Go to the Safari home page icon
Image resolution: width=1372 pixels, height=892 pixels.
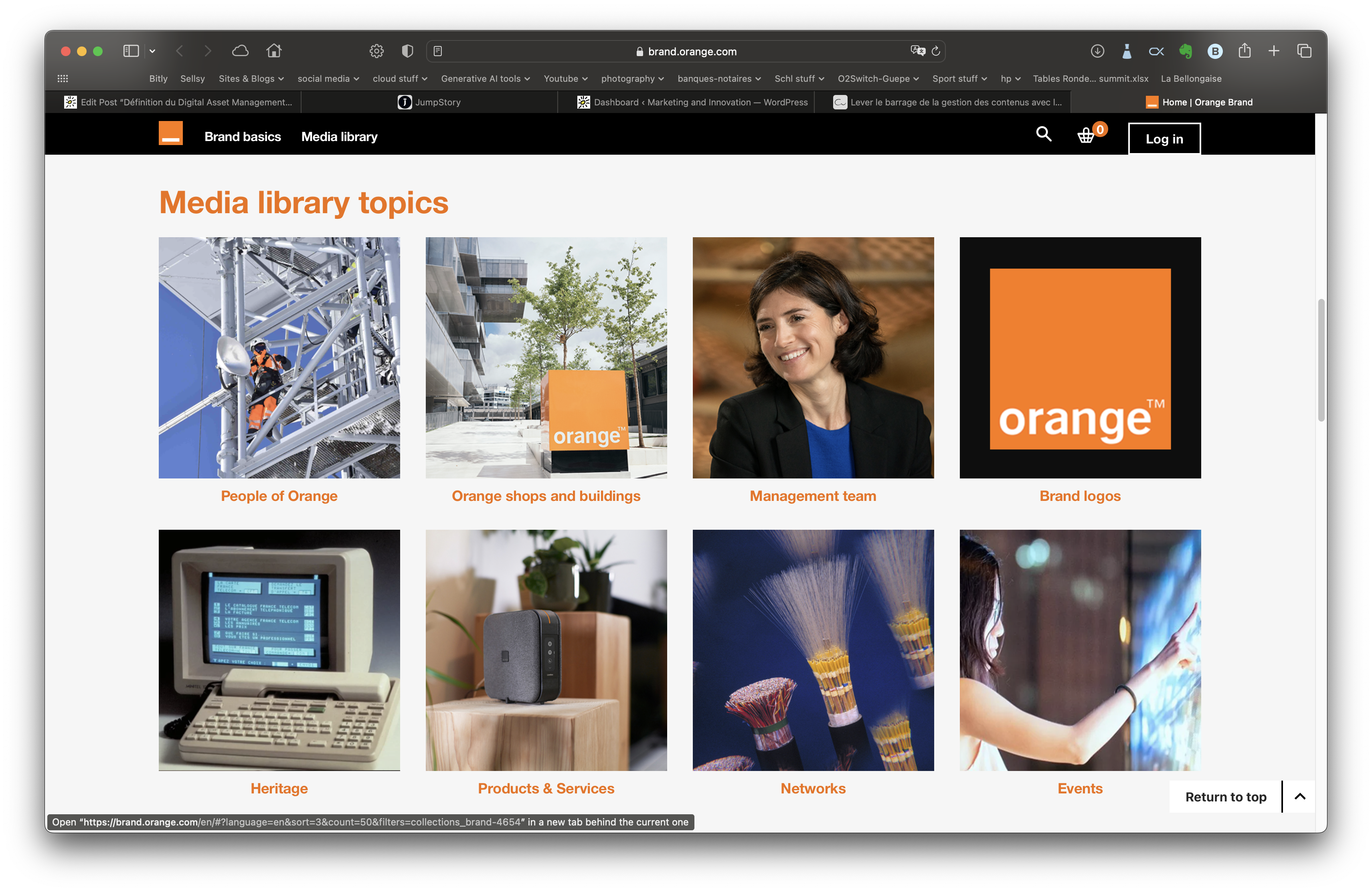pyautogui.click(x=274, y=51)
